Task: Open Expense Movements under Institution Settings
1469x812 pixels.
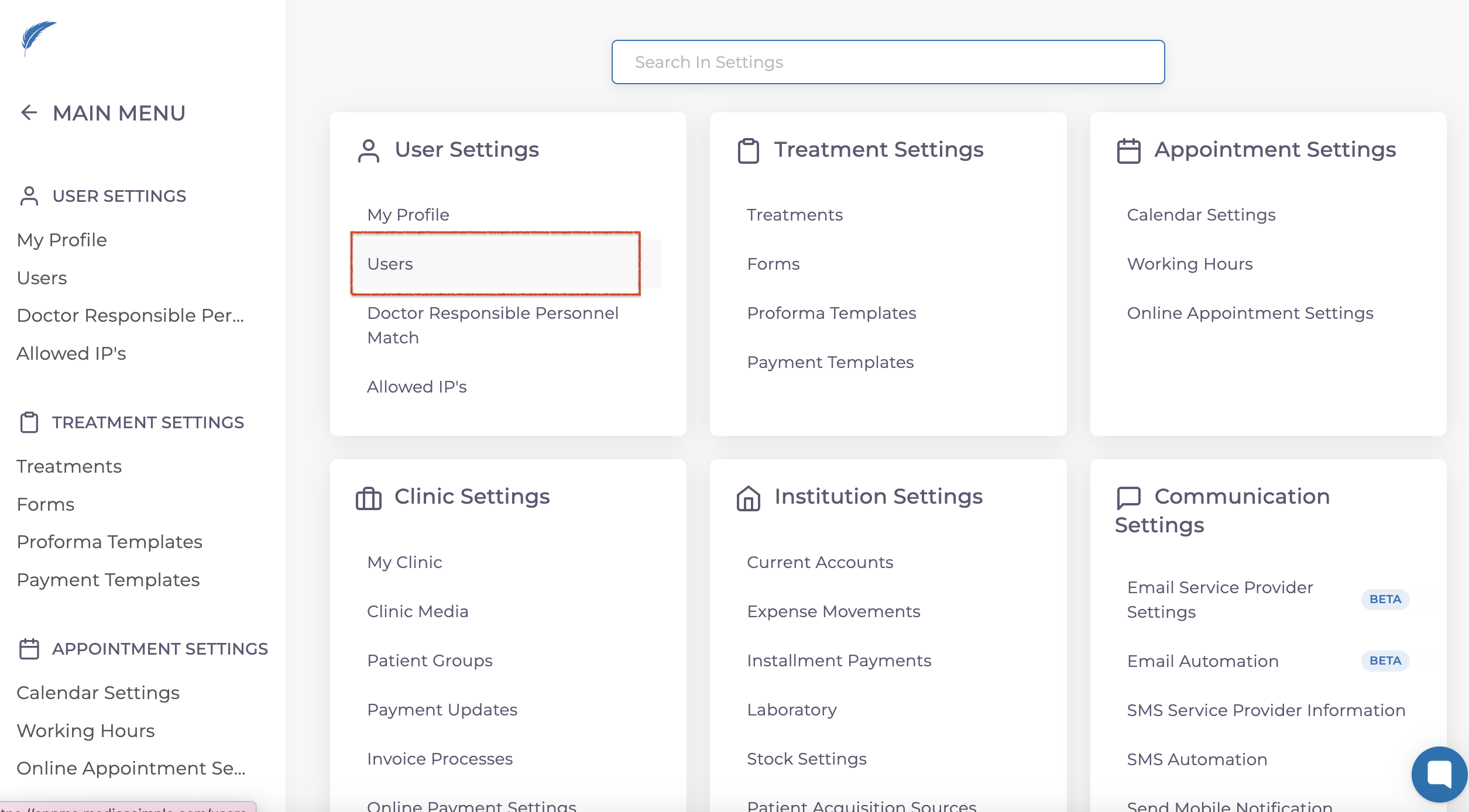Action: click(833, 611)
